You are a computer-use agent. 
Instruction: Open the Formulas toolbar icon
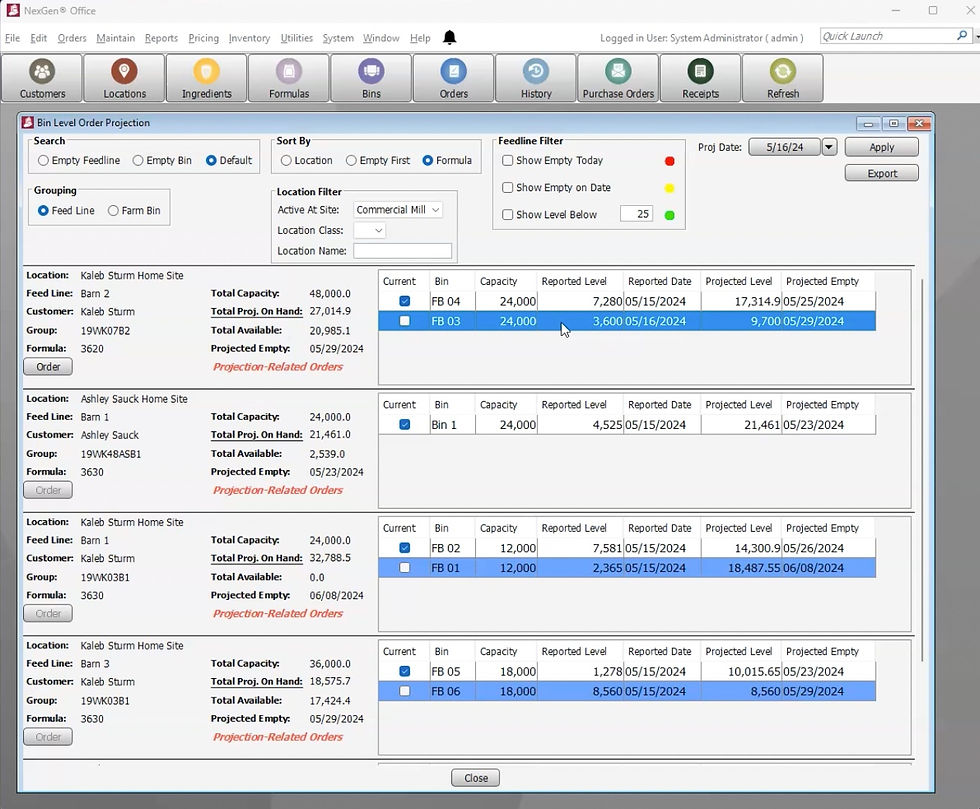click(x=289, y=78)
